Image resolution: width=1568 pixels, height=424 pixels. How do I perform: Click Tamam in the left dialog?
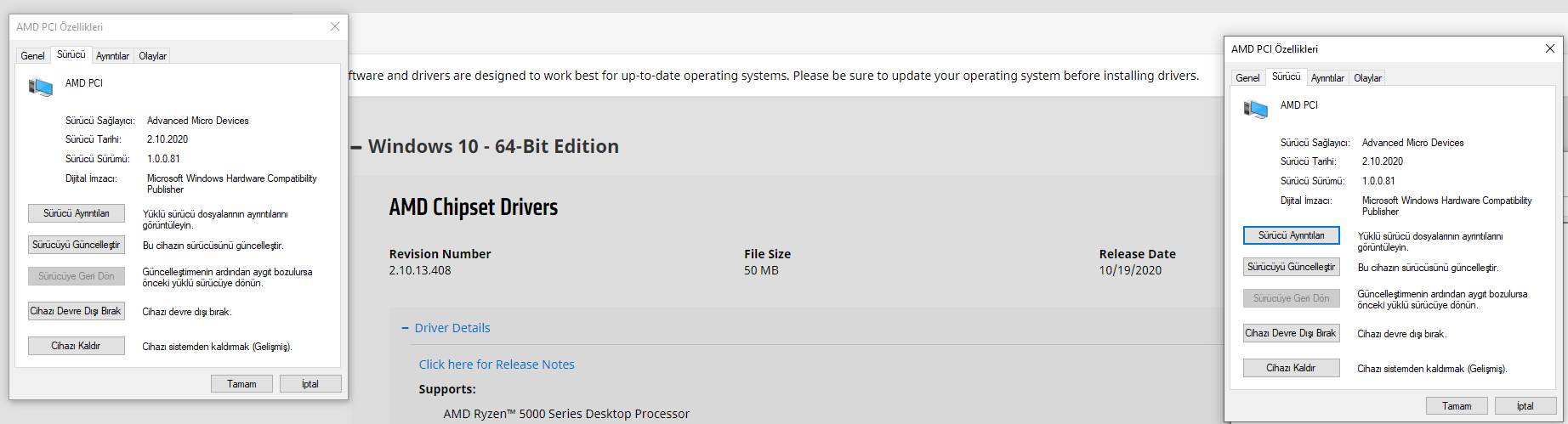(x=241, y=384)
